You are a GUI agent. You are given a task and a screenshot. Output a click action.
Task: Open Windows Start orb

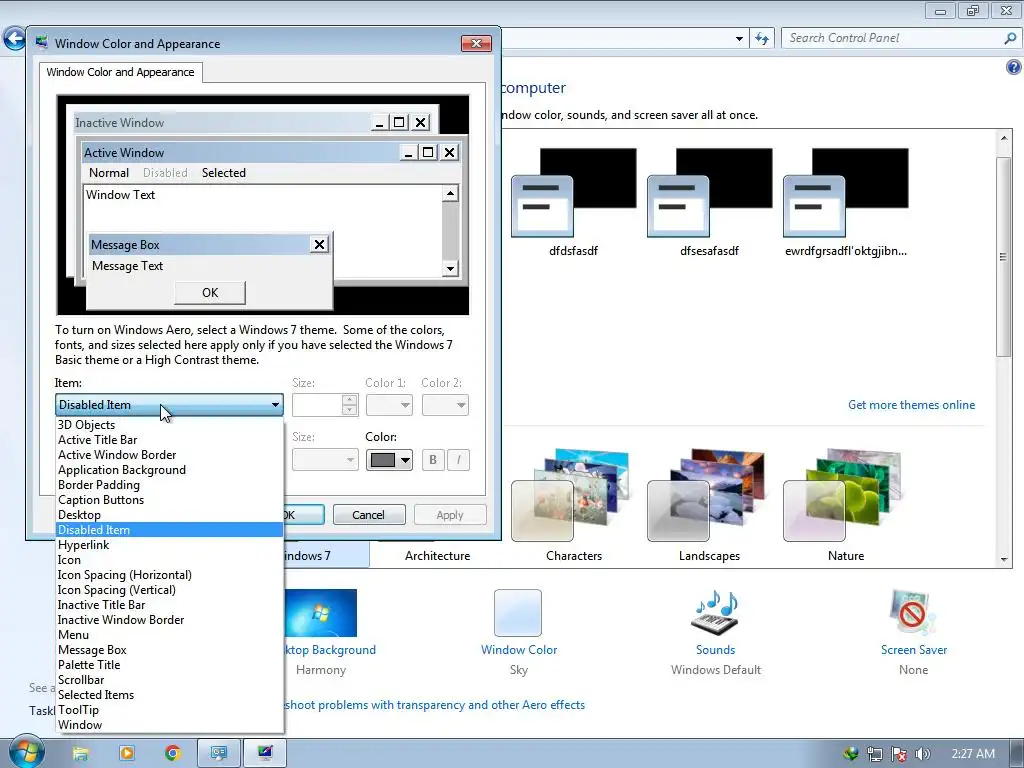[26, 752]
